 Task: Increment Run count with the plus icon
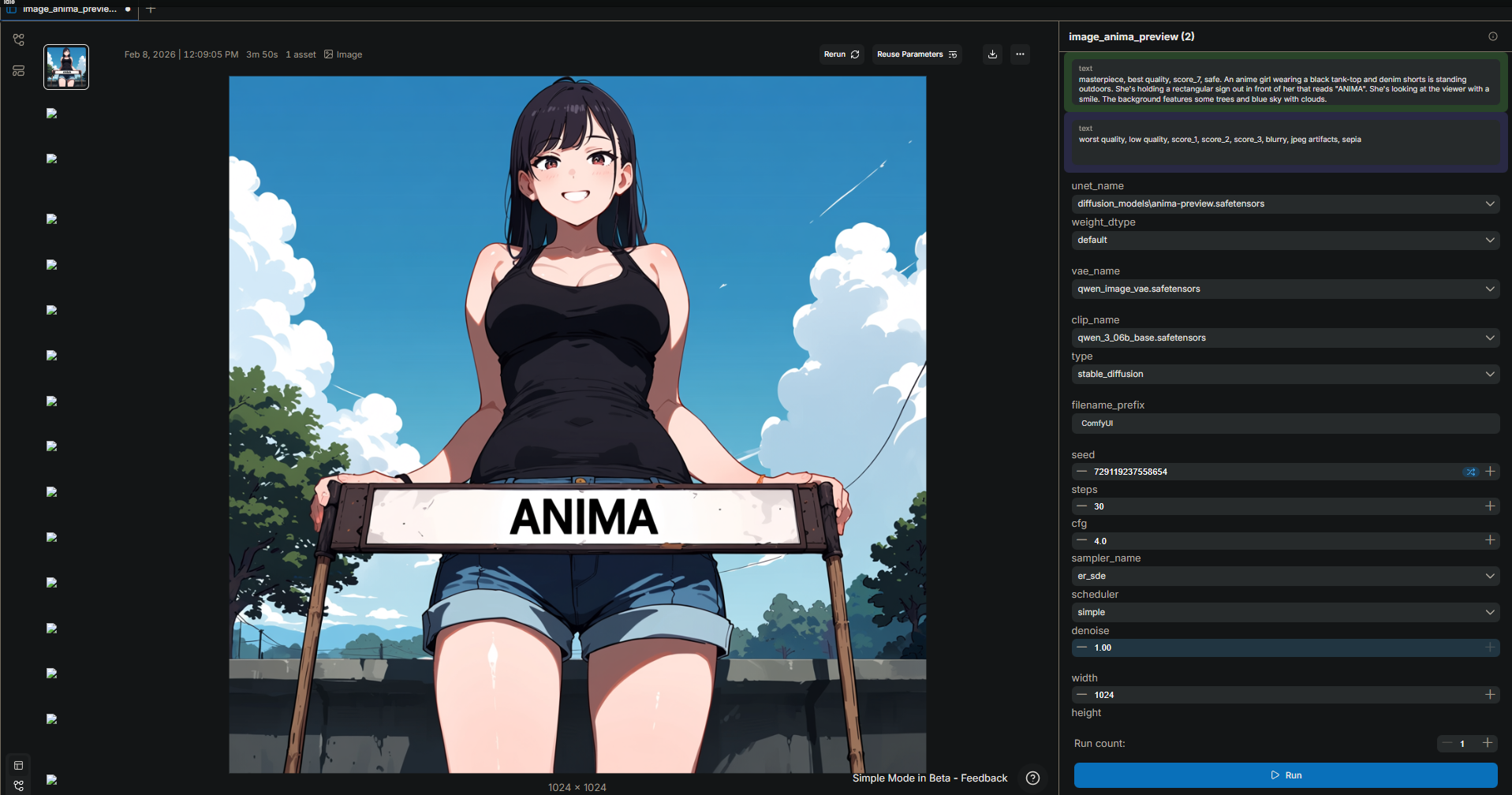click(1488, 743)
